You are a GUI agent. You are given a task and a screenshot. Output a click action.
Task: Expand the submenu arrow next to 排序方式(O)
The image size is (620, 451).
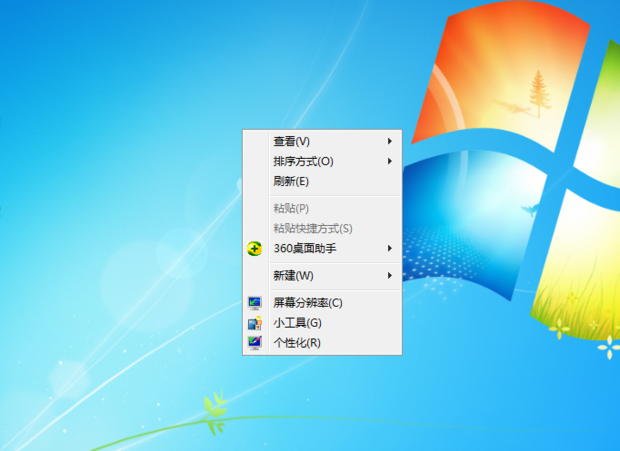(390, 161)
